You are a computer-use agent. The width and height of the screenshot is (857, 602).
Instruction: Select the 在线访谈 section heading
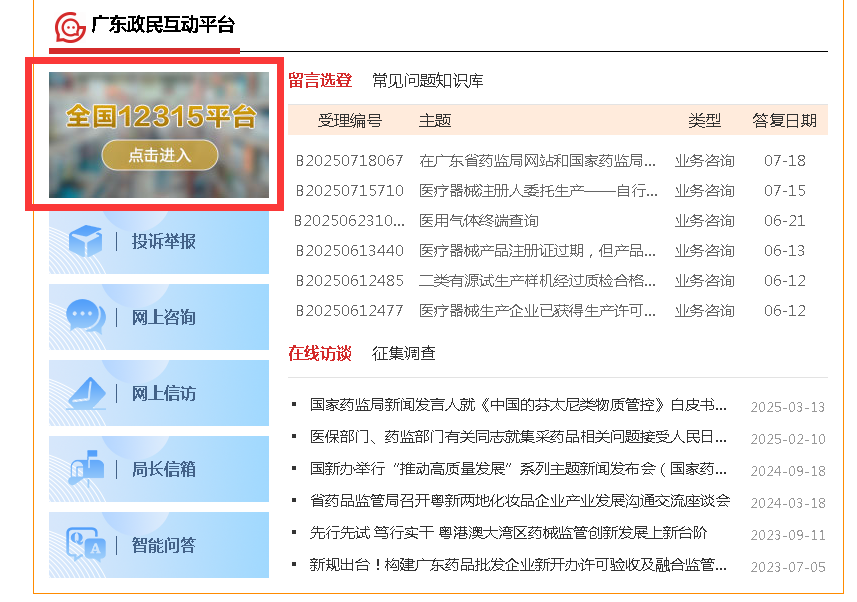click(321, 353)
